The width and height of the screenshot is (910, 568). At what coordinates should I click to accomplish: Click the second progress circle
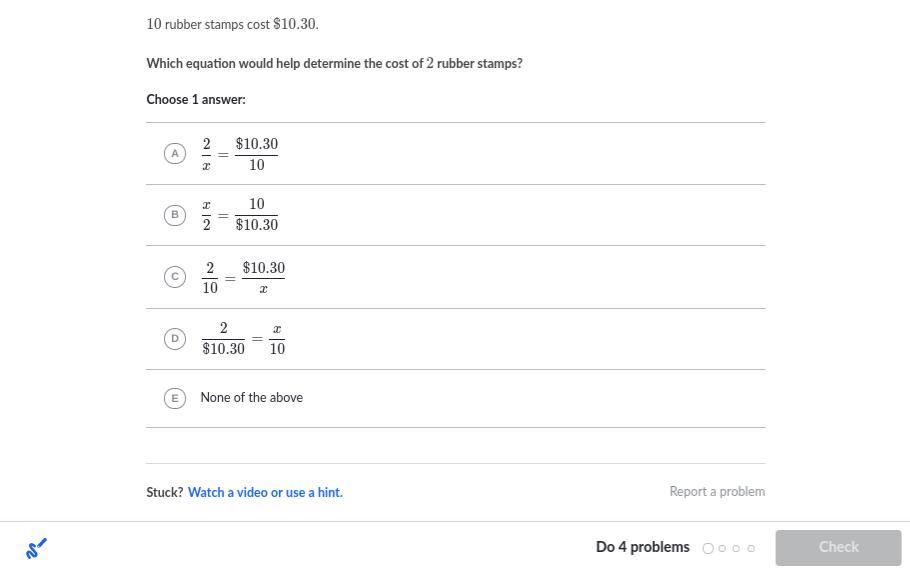tap(722, 548)
